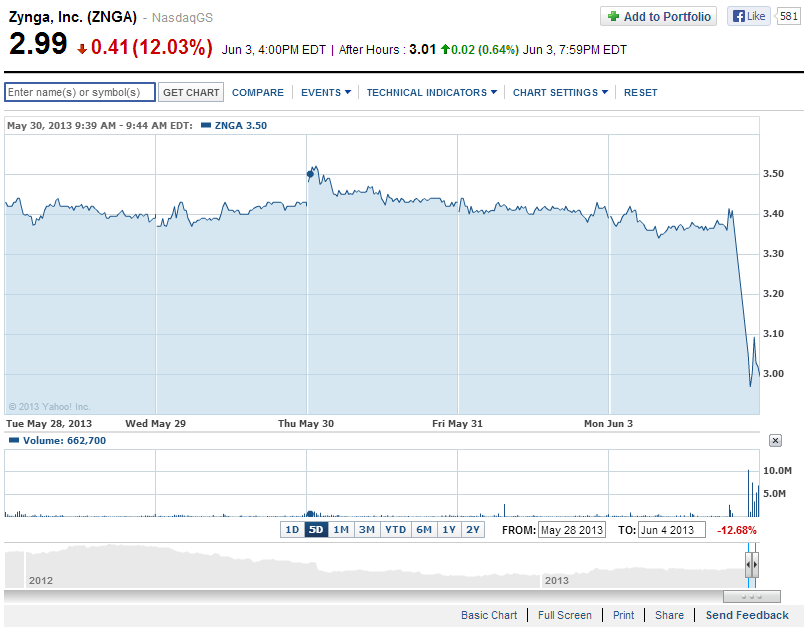Click the ZNGA series color legend marker
Screen dimensions: 810x635
tap(205, 126)
